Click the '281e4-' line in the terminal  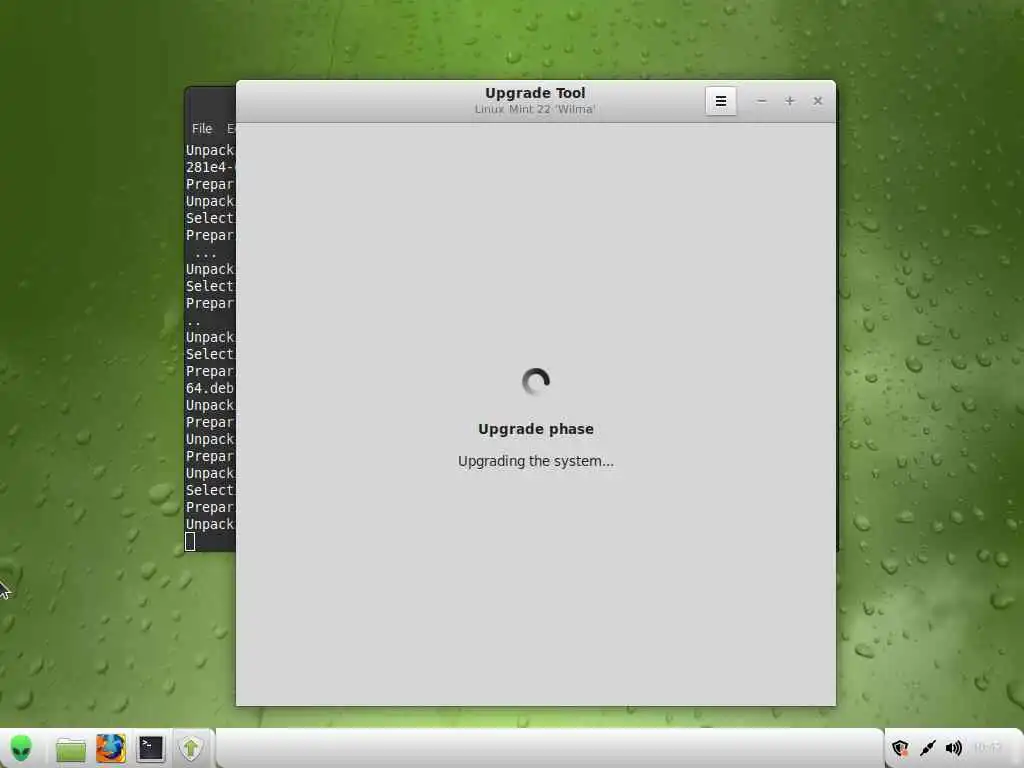(x=210, y=167)
